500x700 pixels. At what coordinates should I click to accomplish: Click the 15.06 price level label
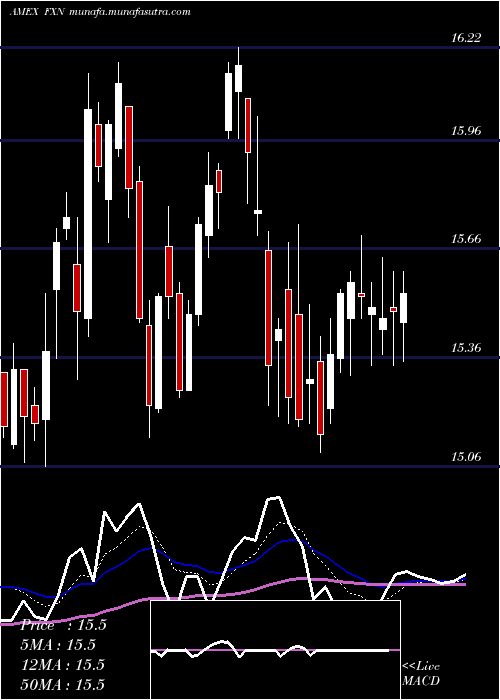tap(466, 457)
